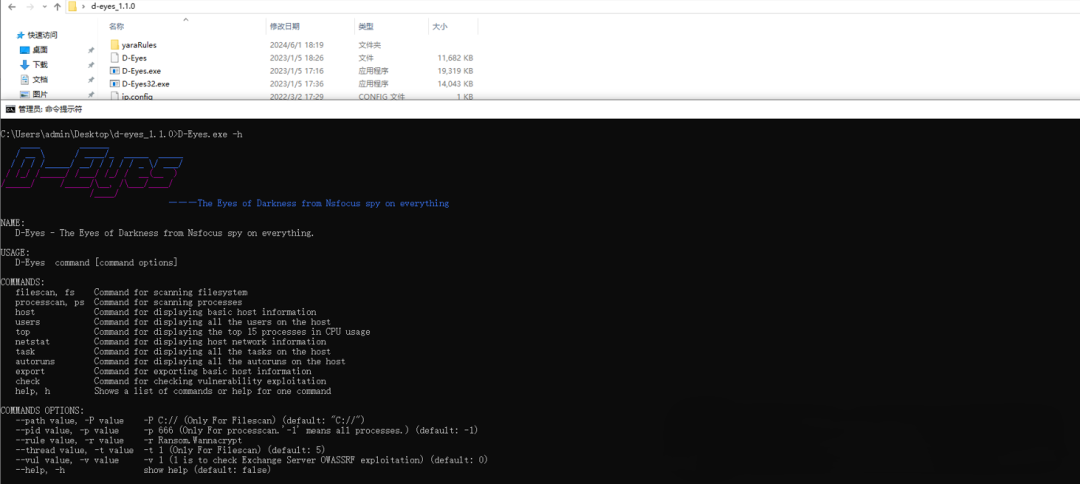Click the D-Eyes.exe application icon
This screenshot has width=1080, height=484.
(115, 71)
